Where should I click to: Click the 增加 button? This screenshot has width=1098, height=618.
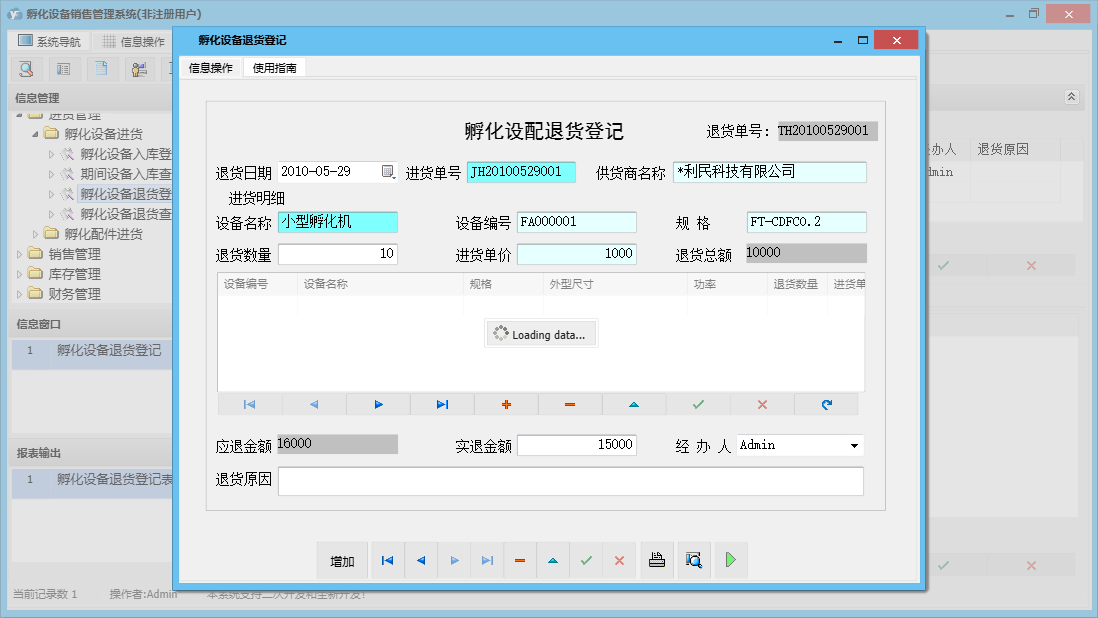(x=342, y=560)
